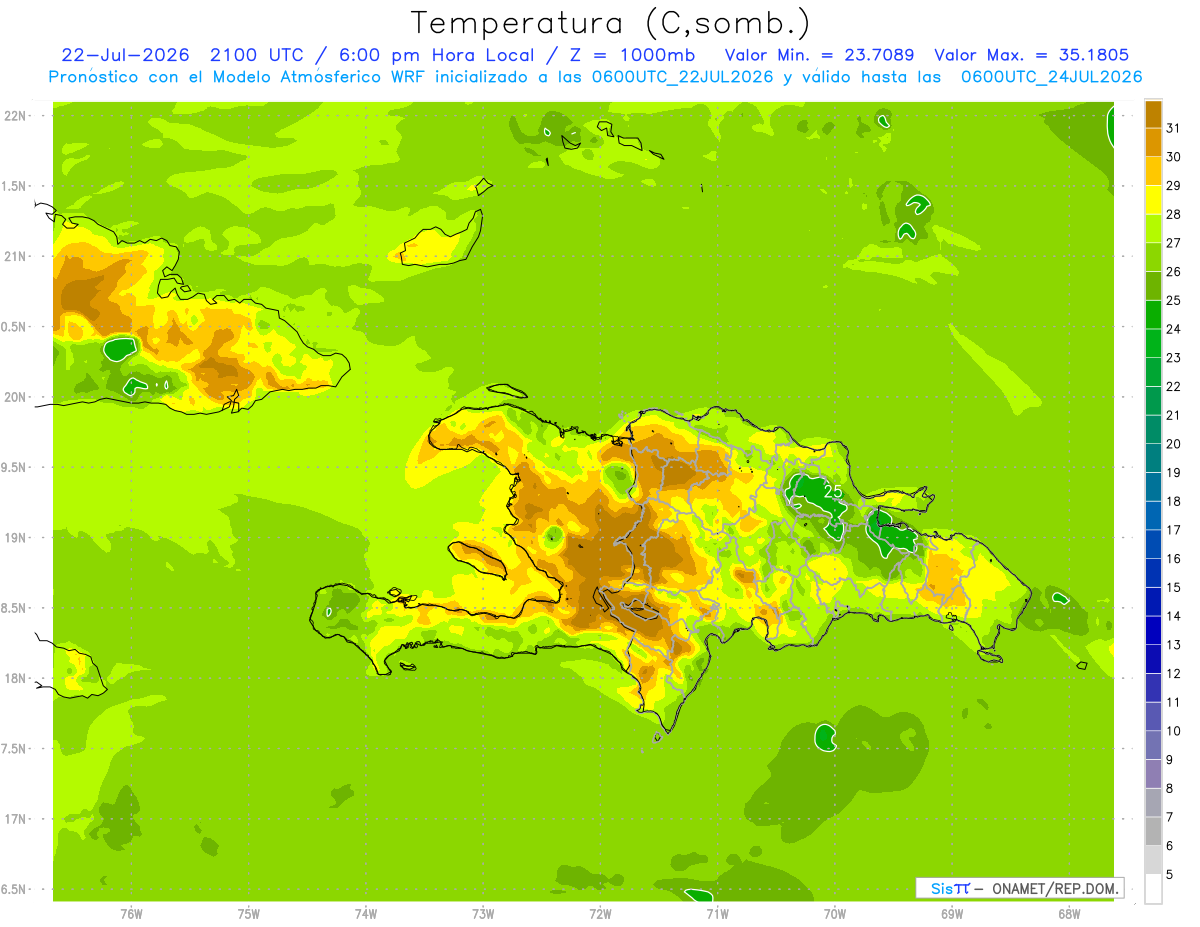Select the date text "22-Jul-2026"
The image size is (1200, 927).
tap(125, 55)
